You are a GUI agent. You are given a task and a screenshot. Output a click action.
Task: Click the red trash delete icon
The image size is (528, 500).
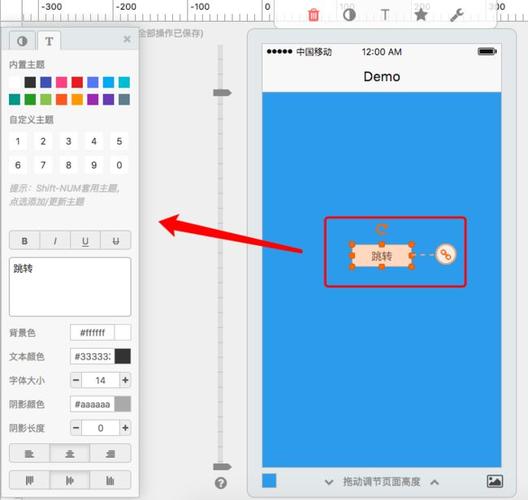pos(314,15)
